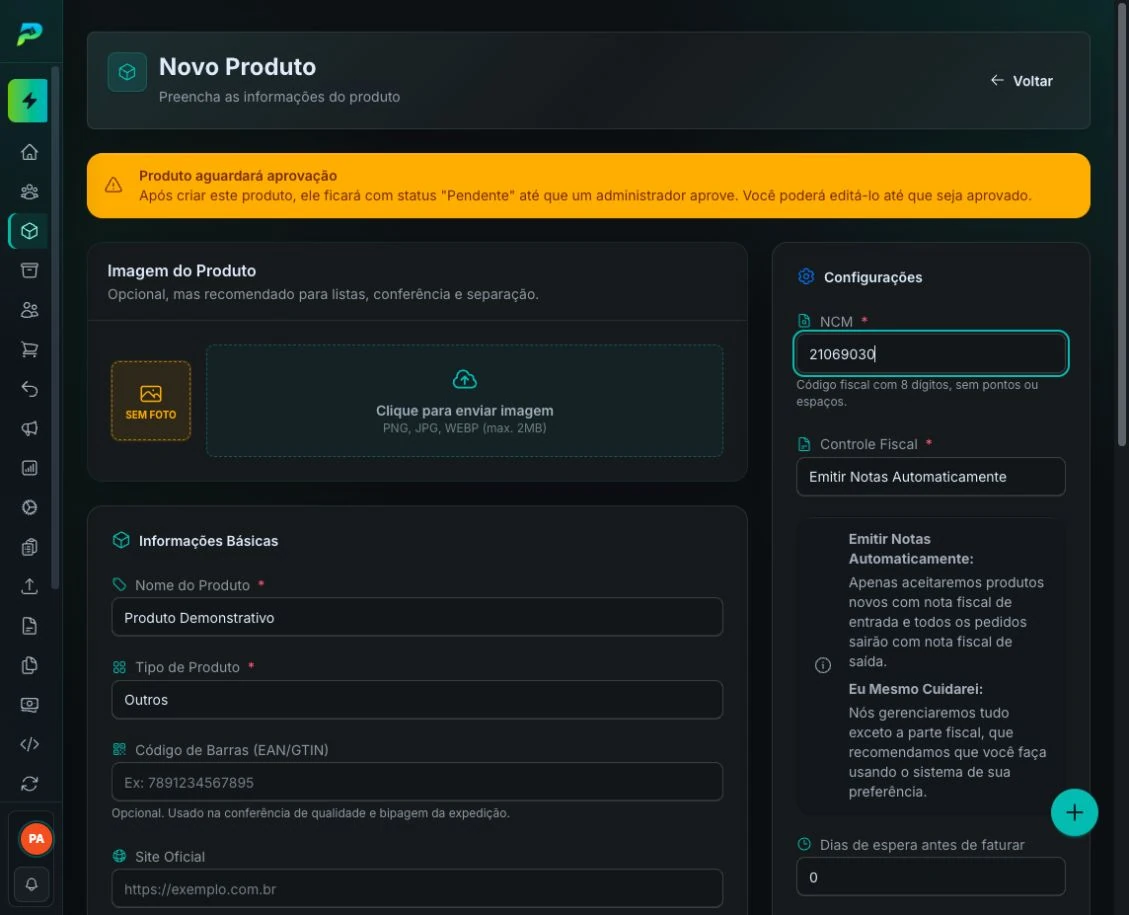Click the green lightning bolt sidebar icon
This screenshot has width=1129, height=915.
coord(28,101)
